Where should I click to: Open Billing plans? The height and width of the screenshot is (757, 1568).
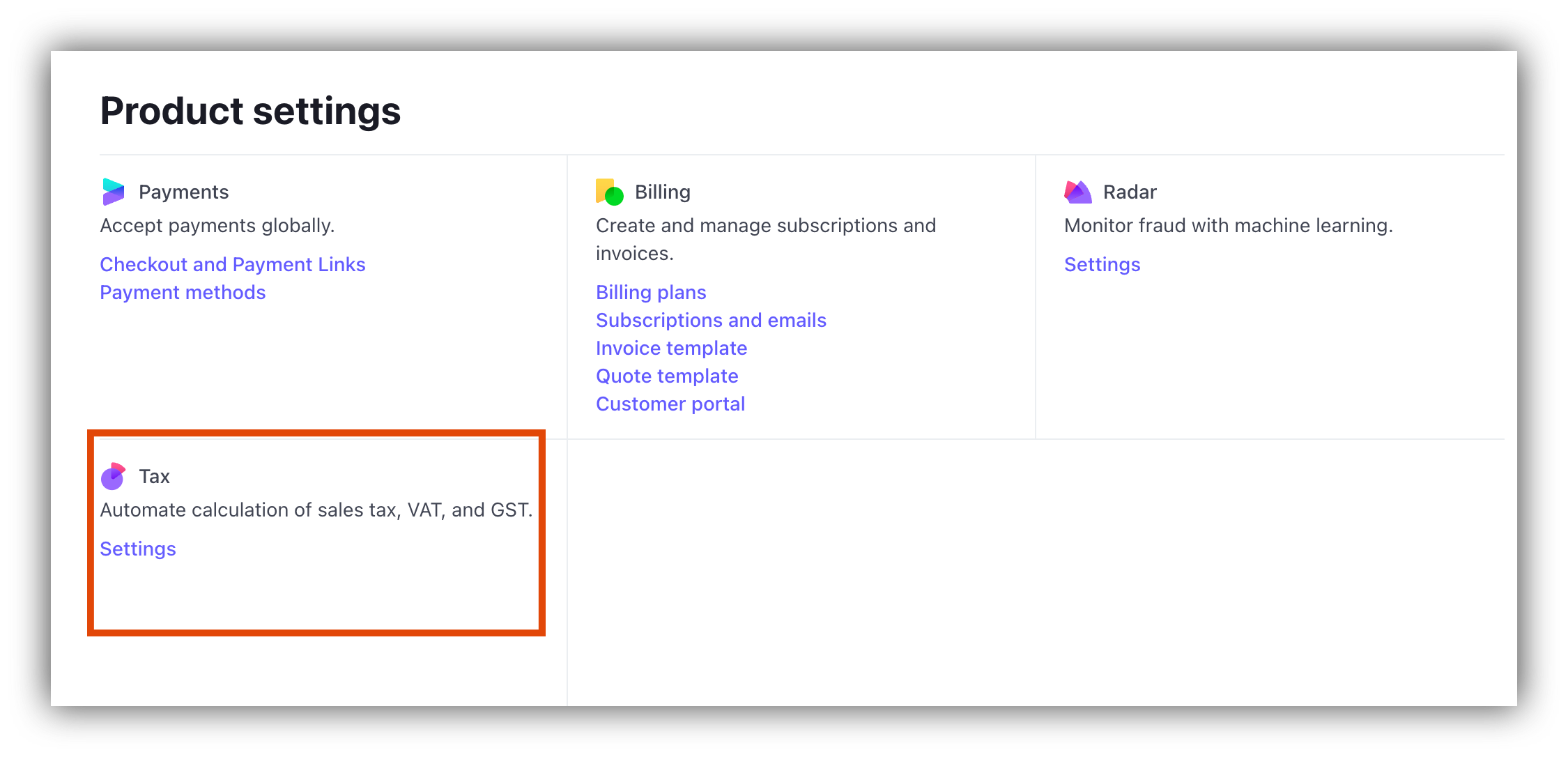(651, 292)
